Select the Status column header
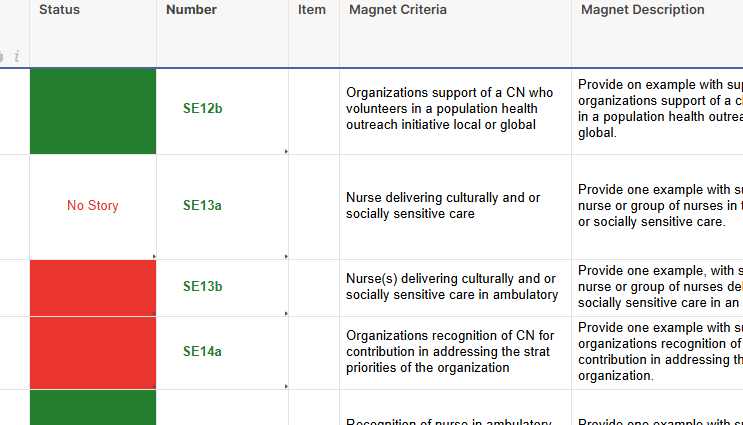Screen dimensions: 743x425 point(93,33)
